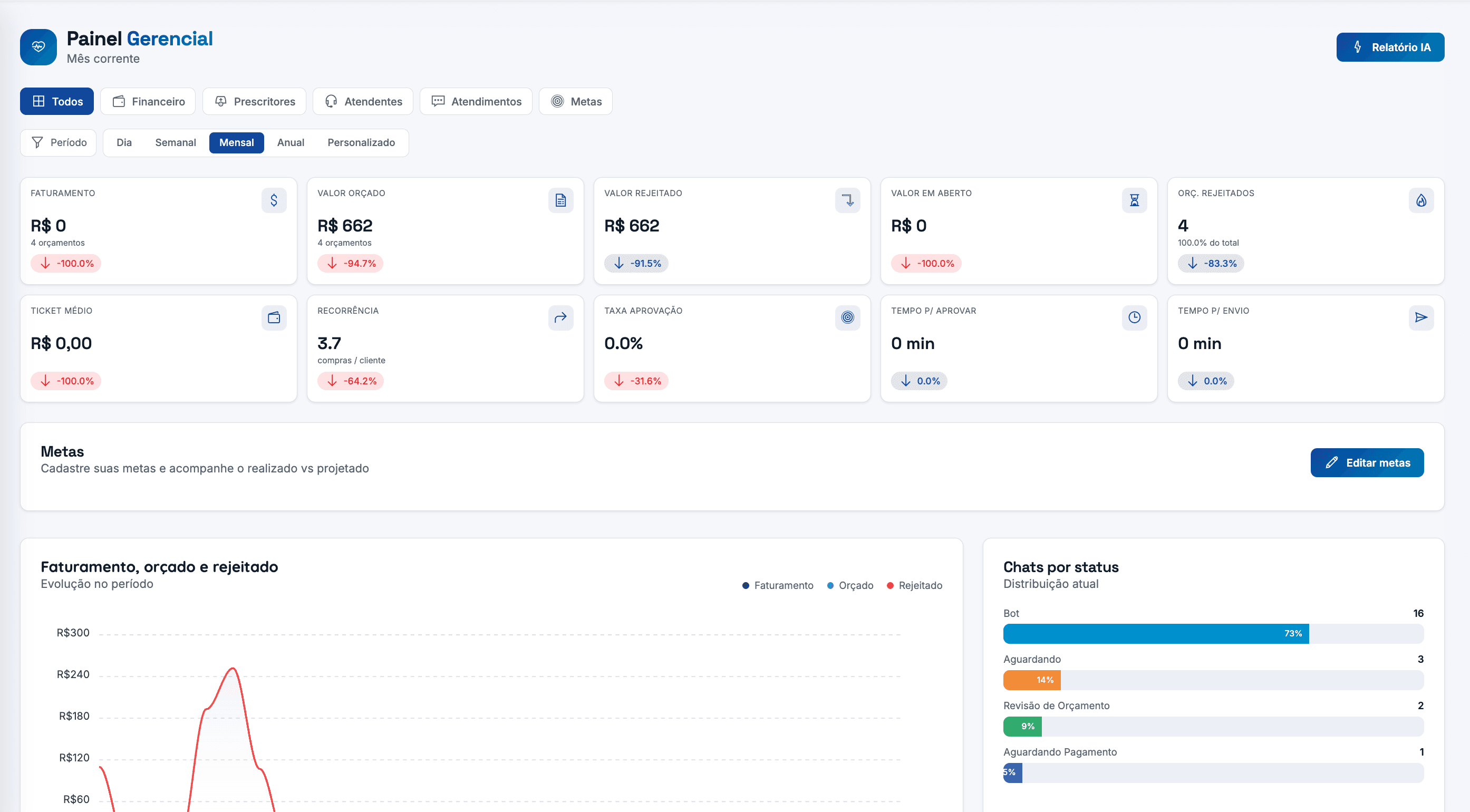The height and width of the screenshot is (812, 1470).
Task: Open the Período filter
Action: pyautogui.click(x=58, y=143)
